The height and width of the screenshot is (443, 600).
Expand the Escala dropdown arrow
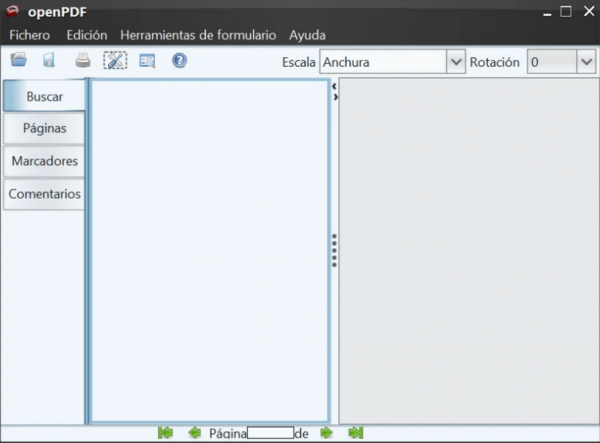(x=456, y=62)
